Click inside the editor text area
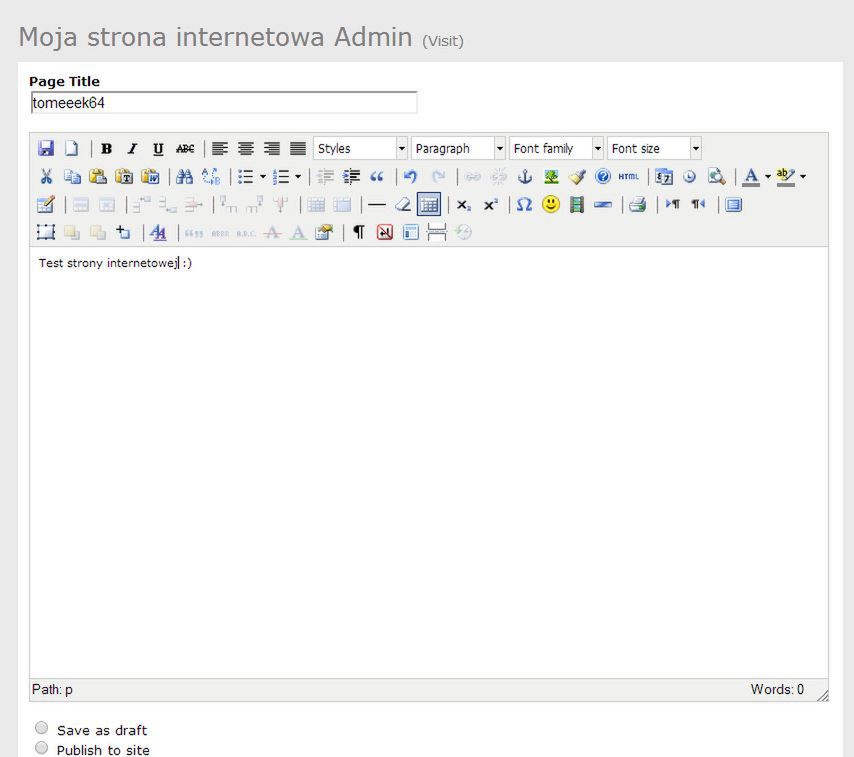 click(429, 463)
